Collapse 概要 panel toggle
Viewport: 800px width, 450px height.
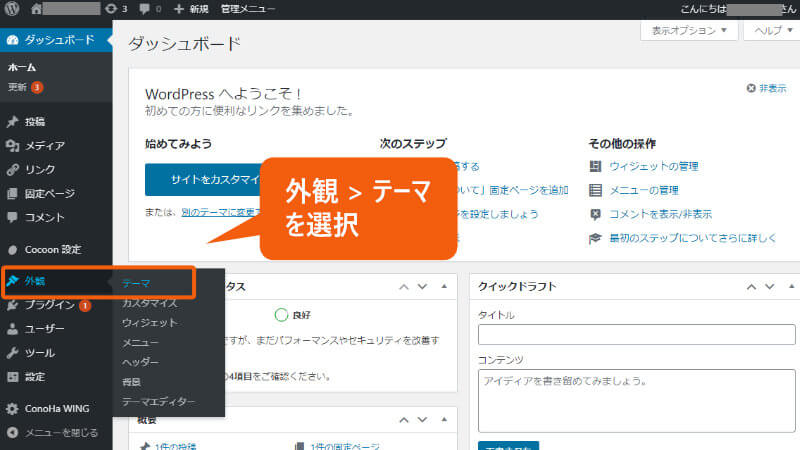[444, 420]
